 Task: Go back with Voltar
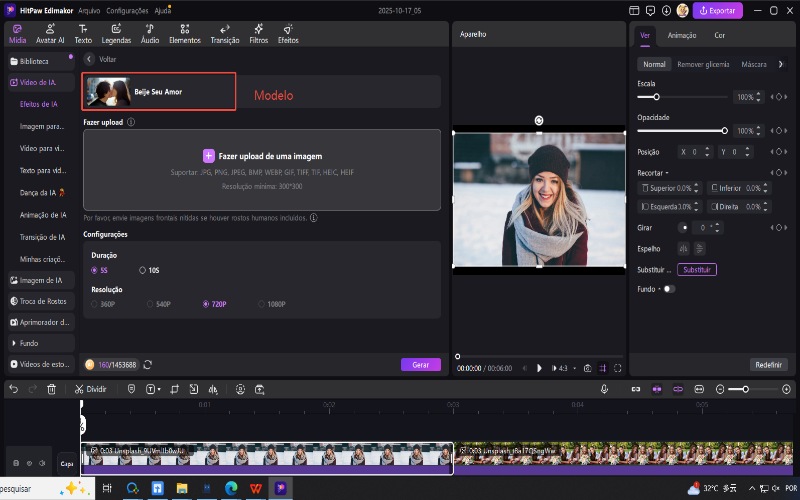click(101, 59)
